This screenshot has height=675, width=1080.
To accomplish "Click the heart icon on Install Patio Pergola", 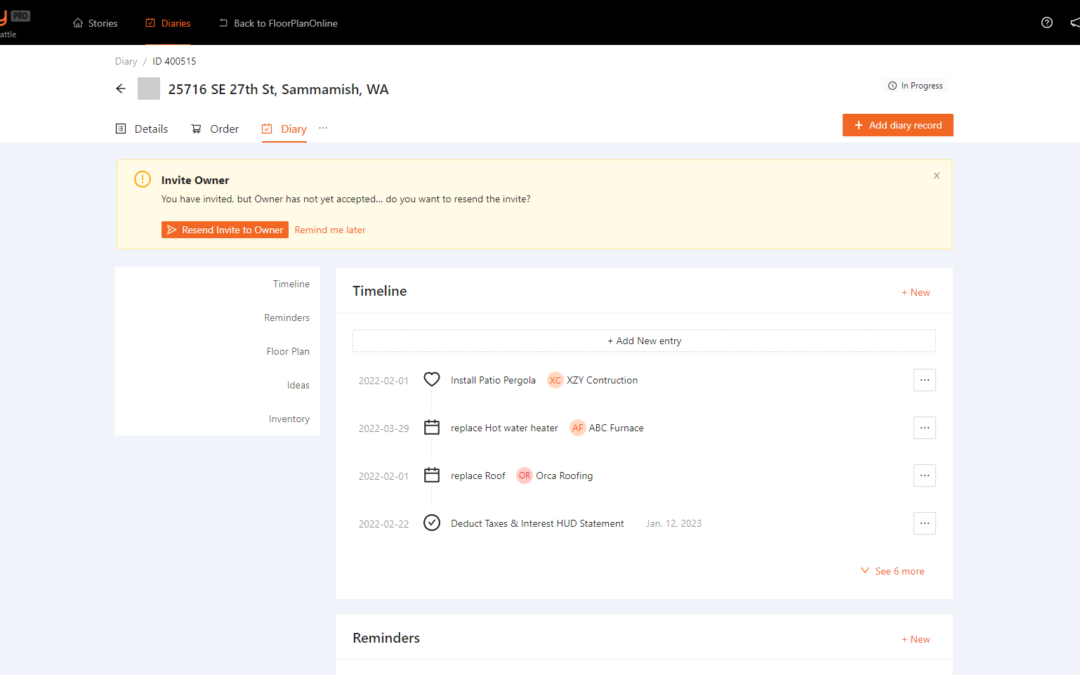I will pyautogui.click(x=431, y=379).
